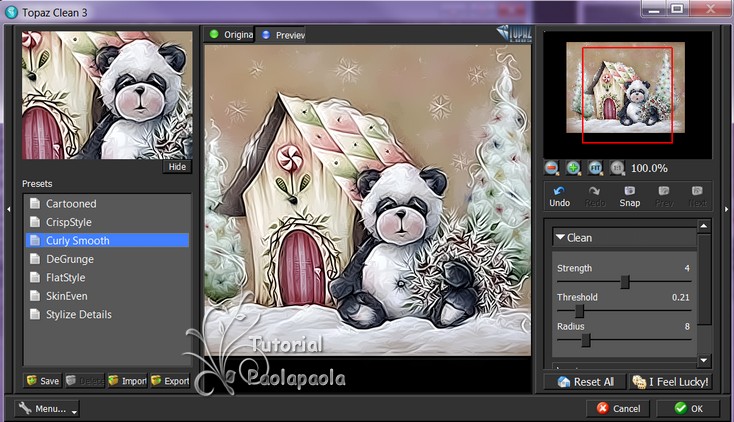Click the navigator thumbnail image
Viewport: 734px width, 422px height.
[625, 88]
